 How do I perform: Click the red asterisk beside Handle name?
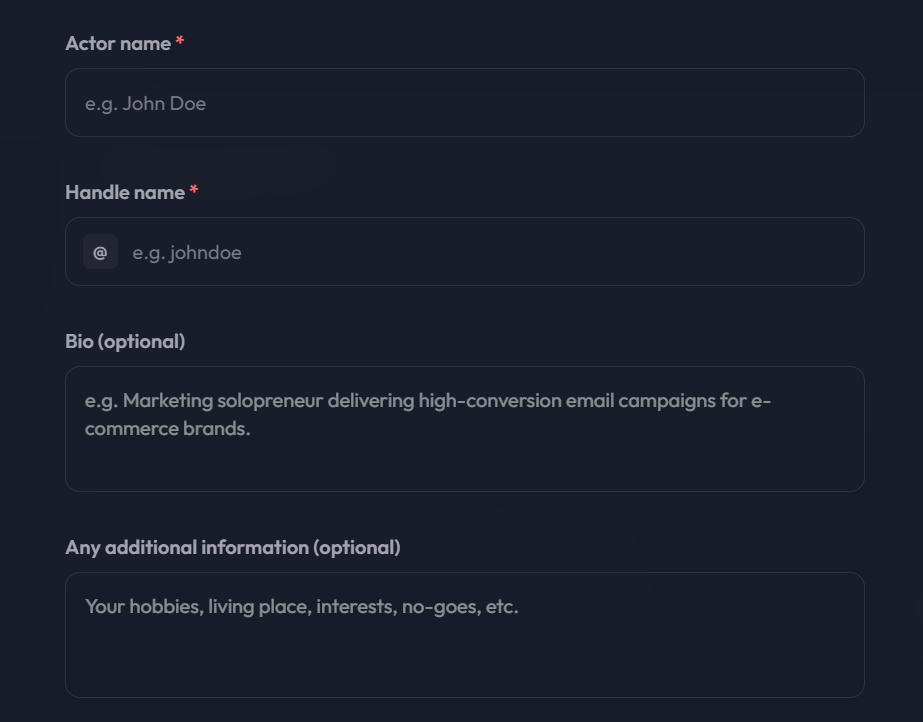coord(194,189)
